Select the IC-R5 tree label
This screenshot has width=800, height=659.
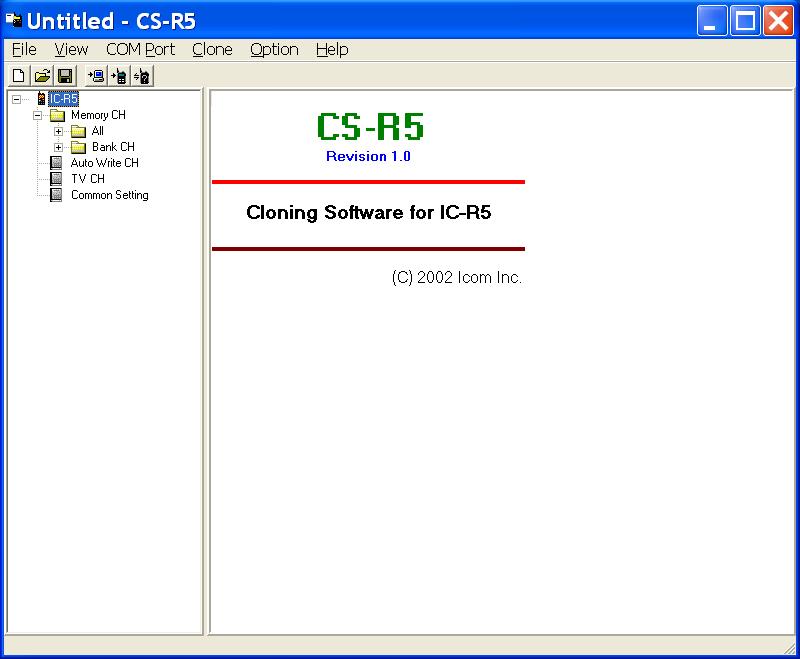click(x=63, y=99)
